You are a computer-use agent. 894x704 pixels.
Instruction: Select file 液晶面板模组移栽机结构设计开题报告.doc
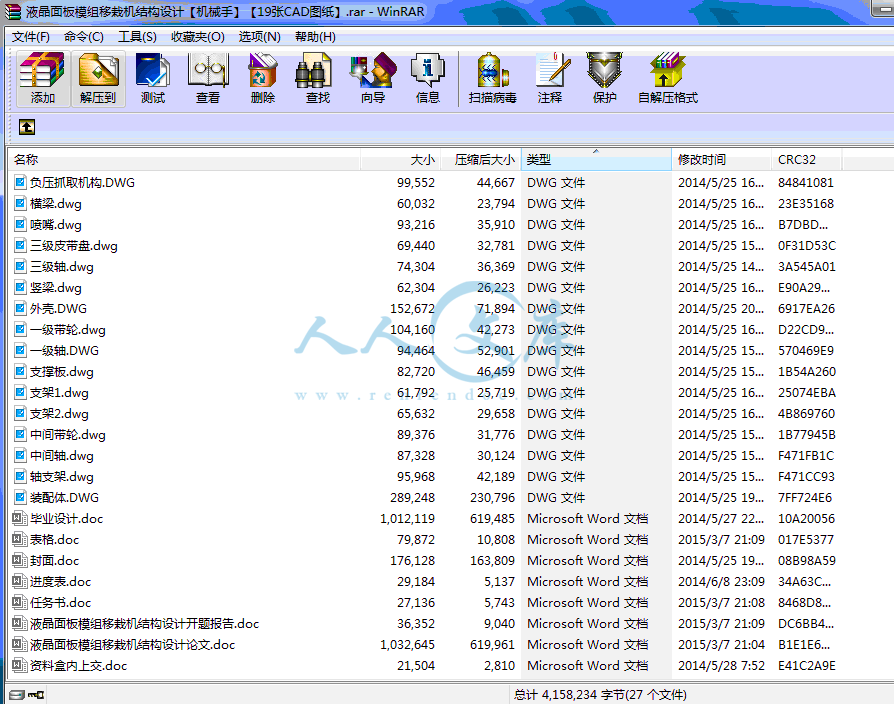tap(145, 624)
